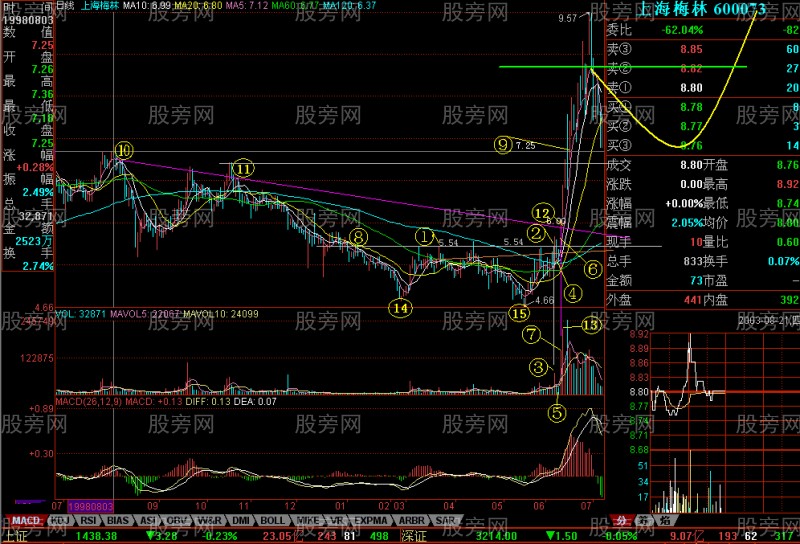Open the OBV indicator tab

(x=177, y=521)
